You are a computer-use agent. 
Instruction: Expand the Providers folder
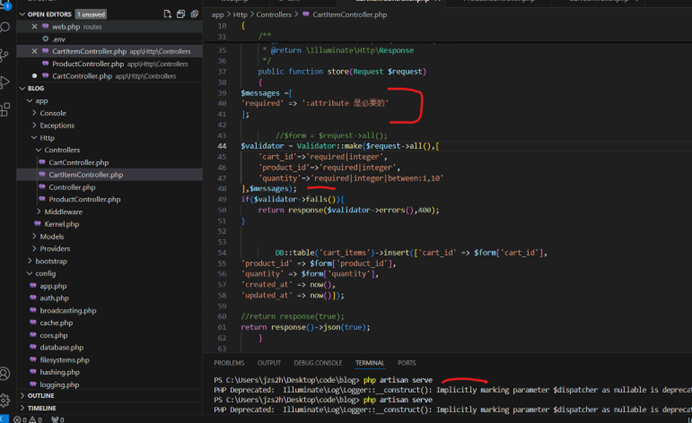point(34,249)
